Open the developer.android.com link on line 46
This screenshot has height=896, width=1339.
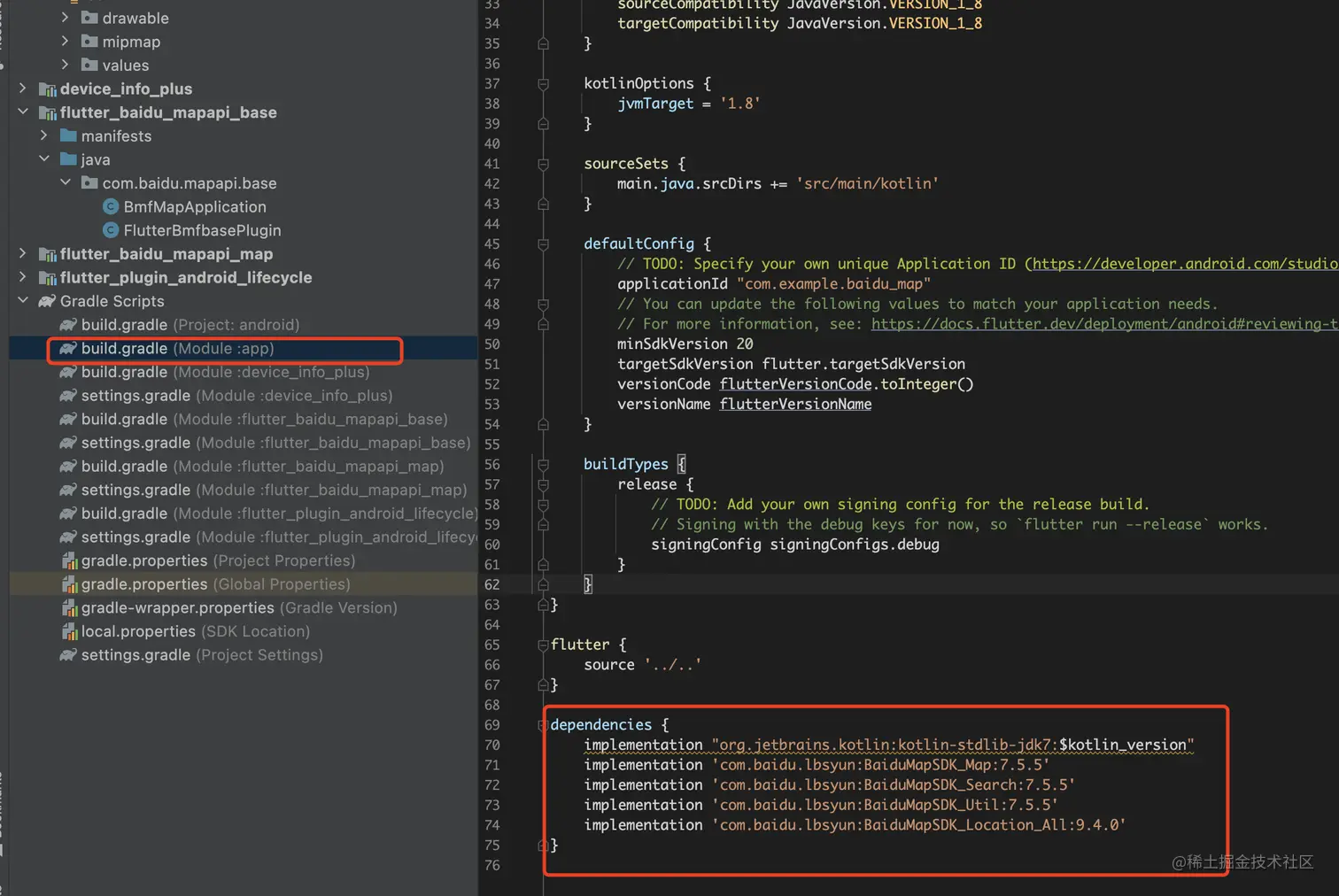pyautogui.click(x=1185, y=263)
